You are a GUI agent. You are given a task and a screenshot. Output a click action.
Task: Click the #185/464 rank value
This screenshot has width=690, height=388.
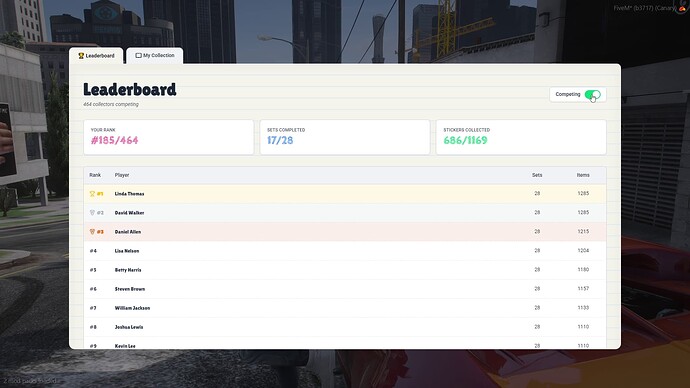tap(114, 140)
